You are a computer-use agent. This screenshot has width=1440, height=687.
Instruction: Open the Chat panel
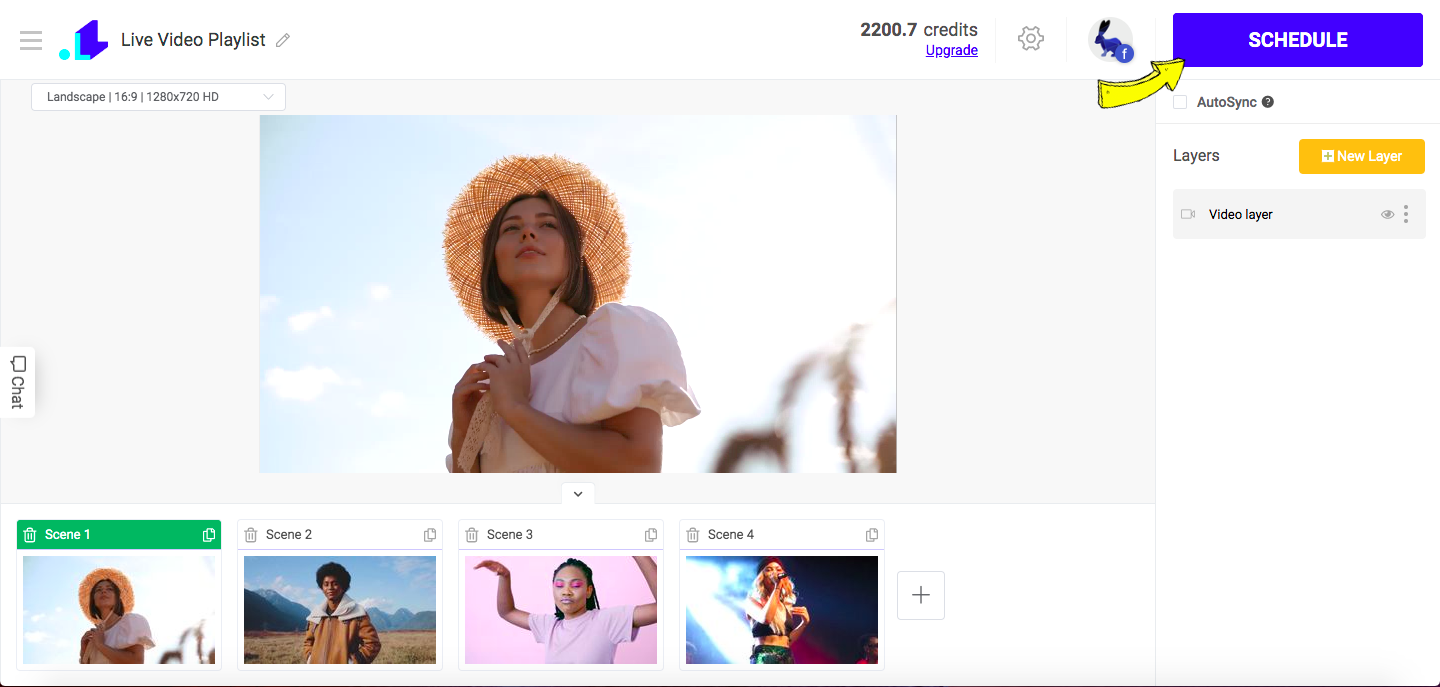tap(16, 382)
